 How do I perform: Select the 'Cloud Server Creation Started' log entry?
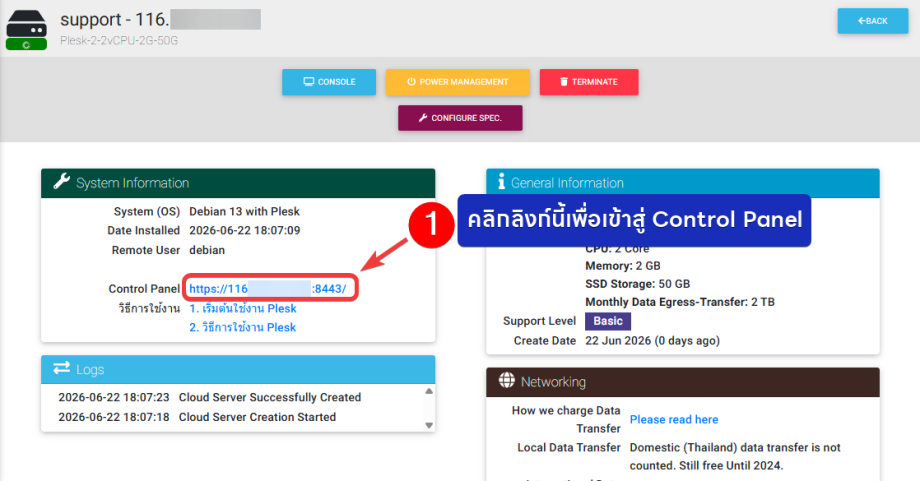[258, 417]
